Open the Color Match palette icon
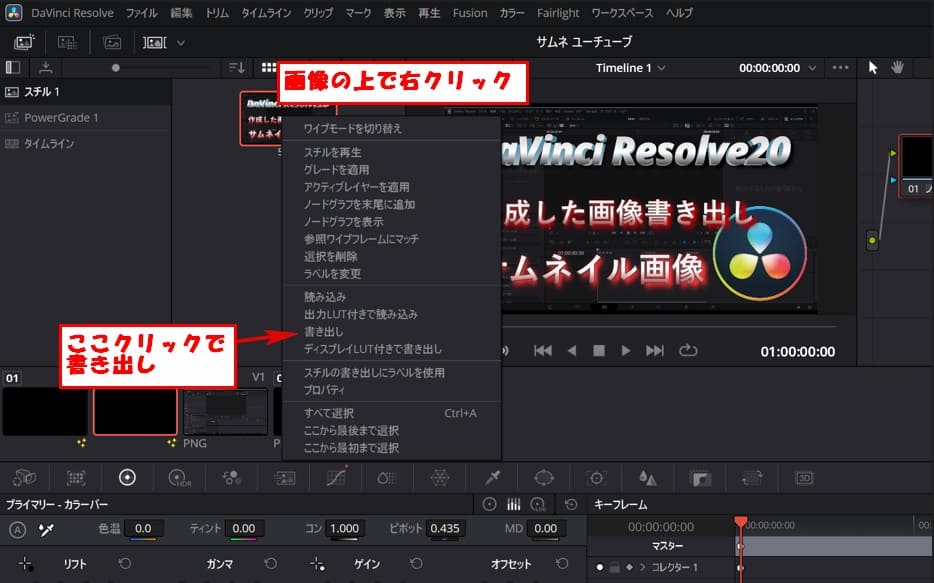This screenshot has height=583, width=934. (x=76, y=478)
